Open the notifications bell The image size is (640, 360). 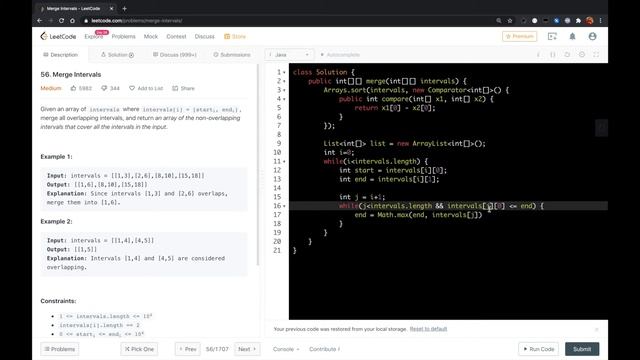(x=572, y=36)
